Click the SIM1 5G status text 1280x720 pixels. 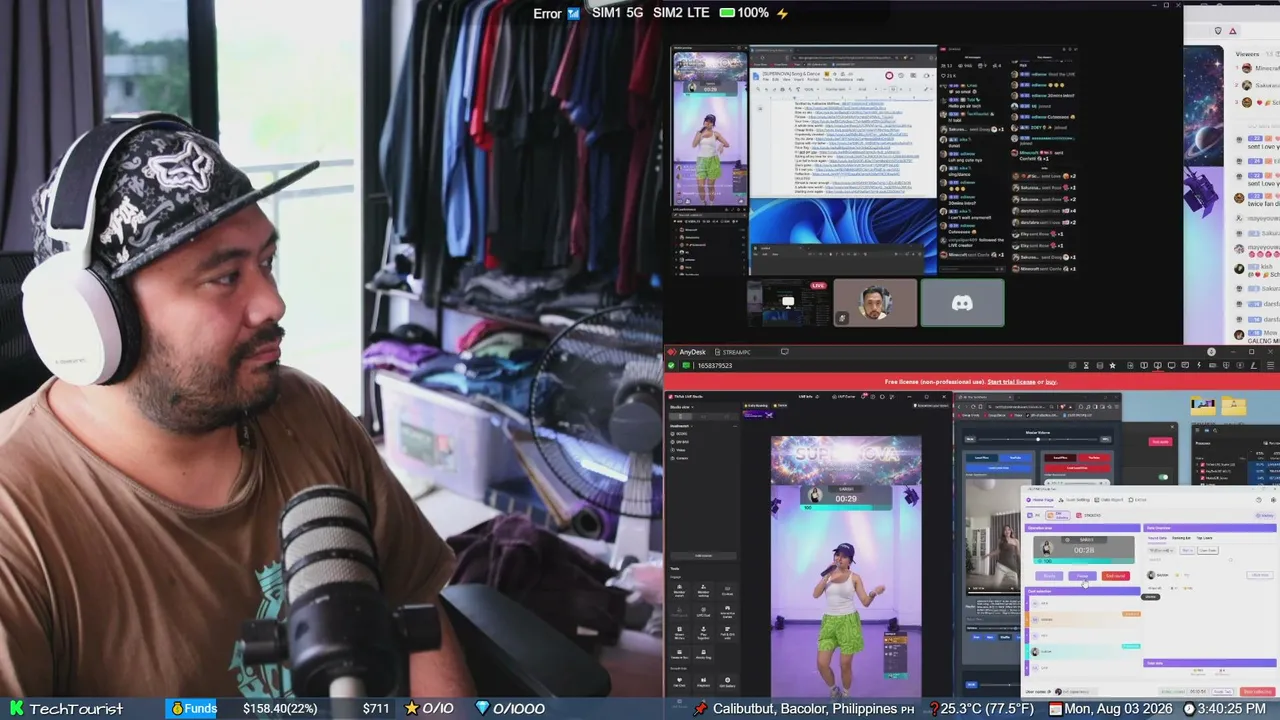tap(617, 13)
